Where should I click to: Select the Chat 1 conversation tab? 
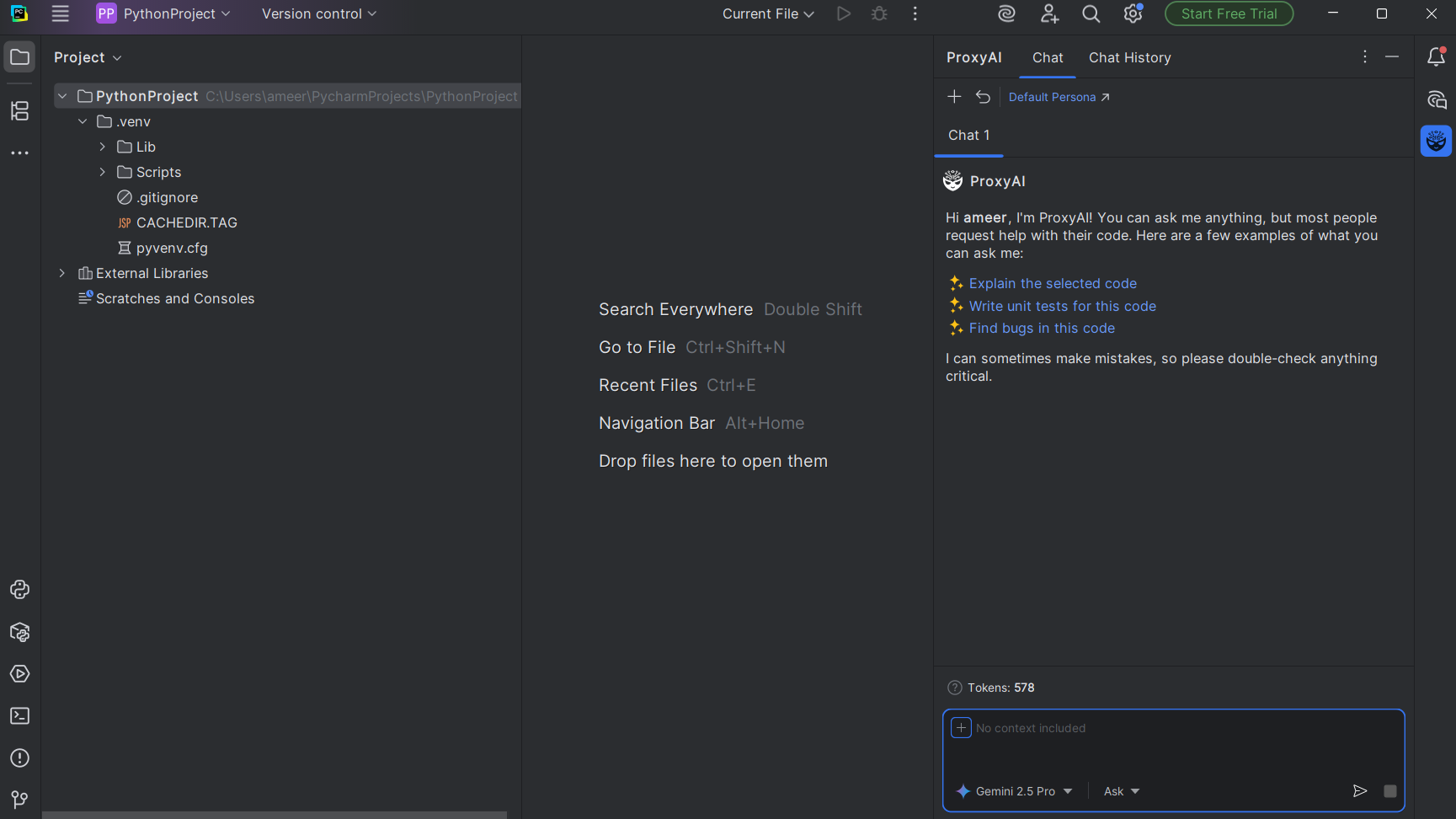[x=968, y=135]
